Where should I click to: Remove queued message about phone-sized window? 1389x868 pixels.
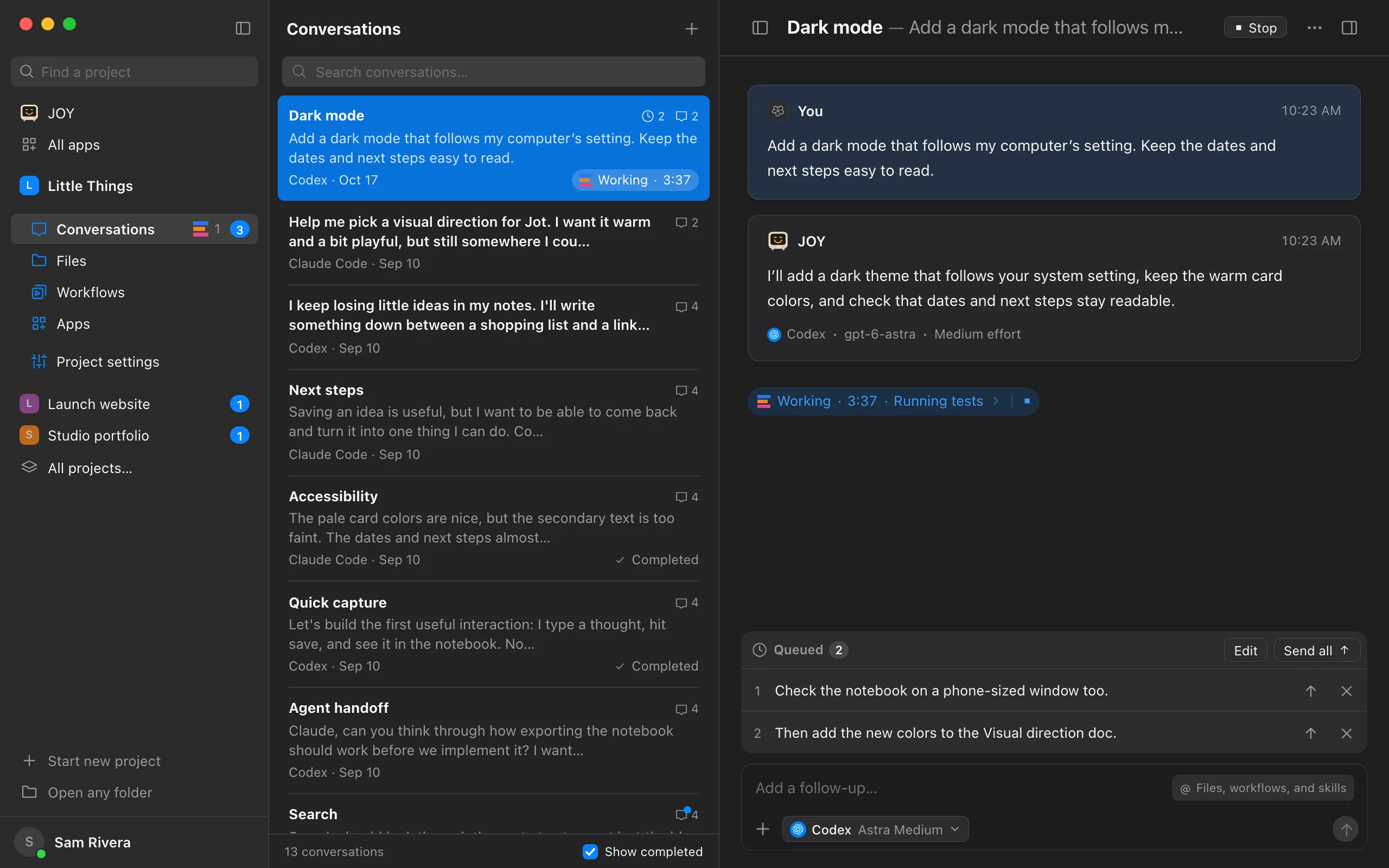(x=1347, y=691)
